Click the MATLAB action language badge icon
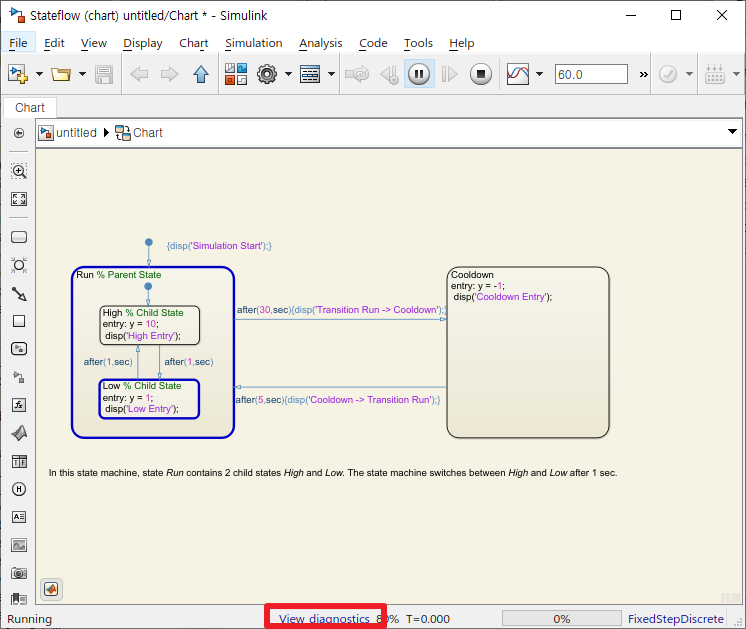 click(x=51, y=589)
